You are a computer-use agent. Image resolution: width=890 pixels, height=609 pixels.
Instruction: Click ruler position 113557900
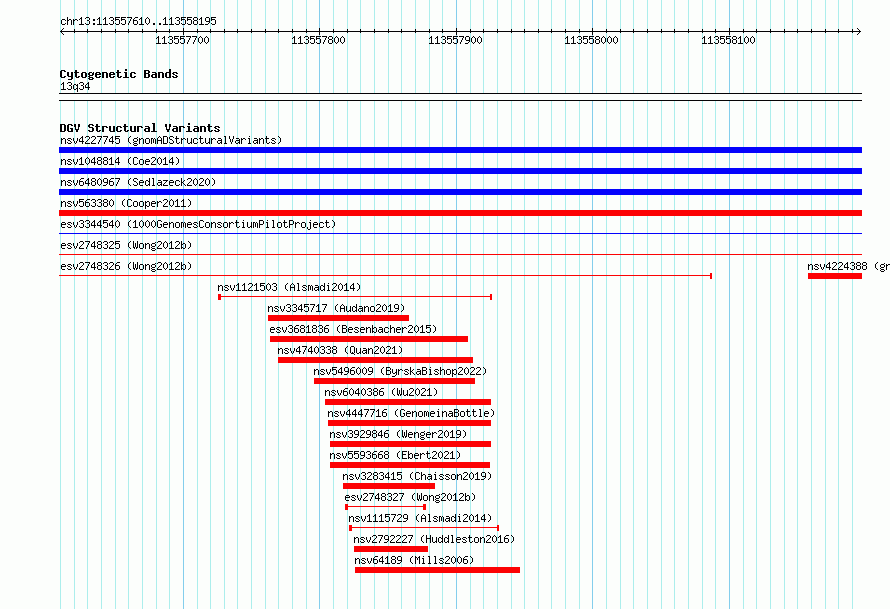tap(455, 40)
